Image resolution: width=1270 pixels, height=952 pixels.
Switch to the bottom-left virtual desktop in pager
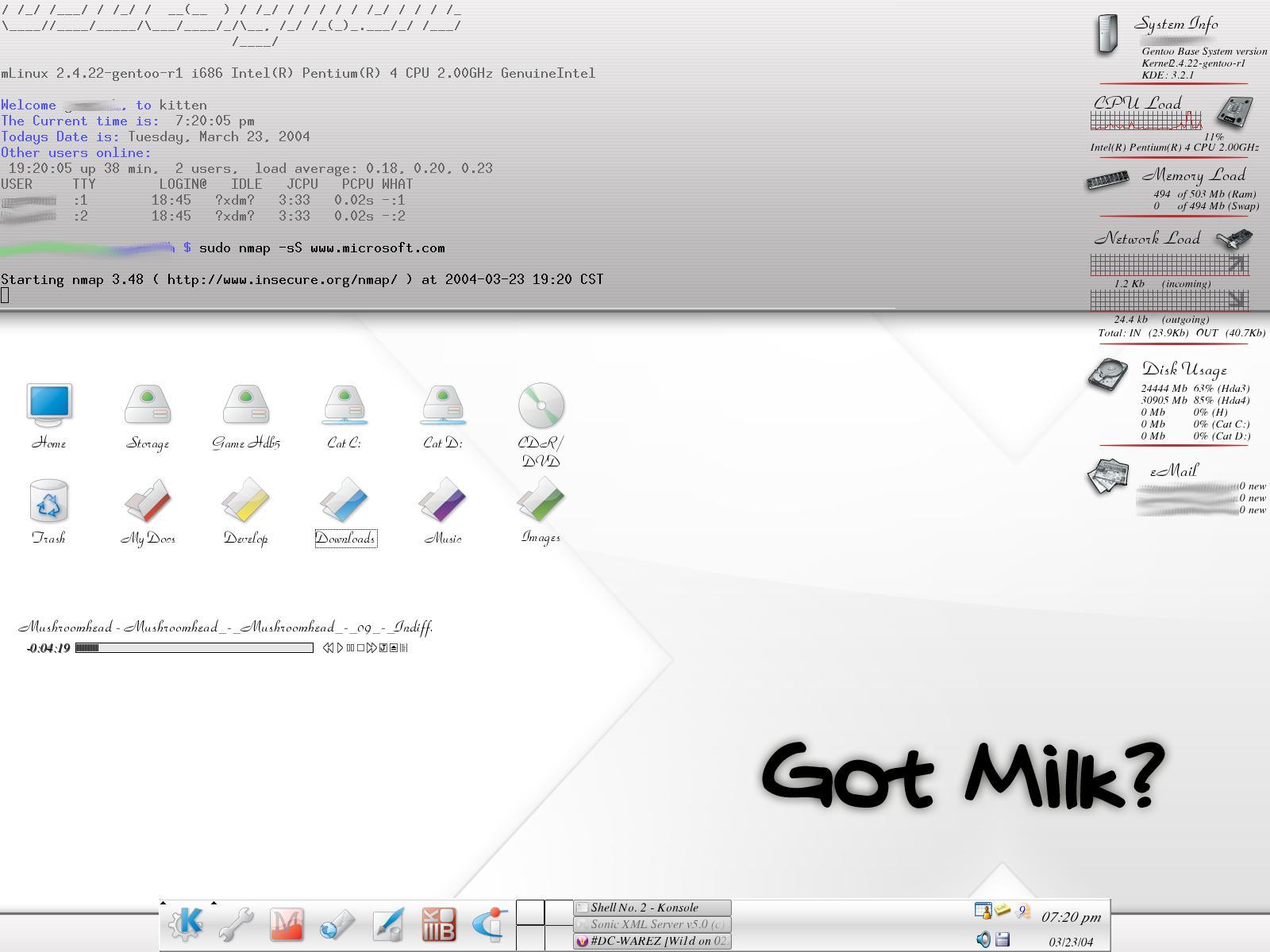point(530,938)
